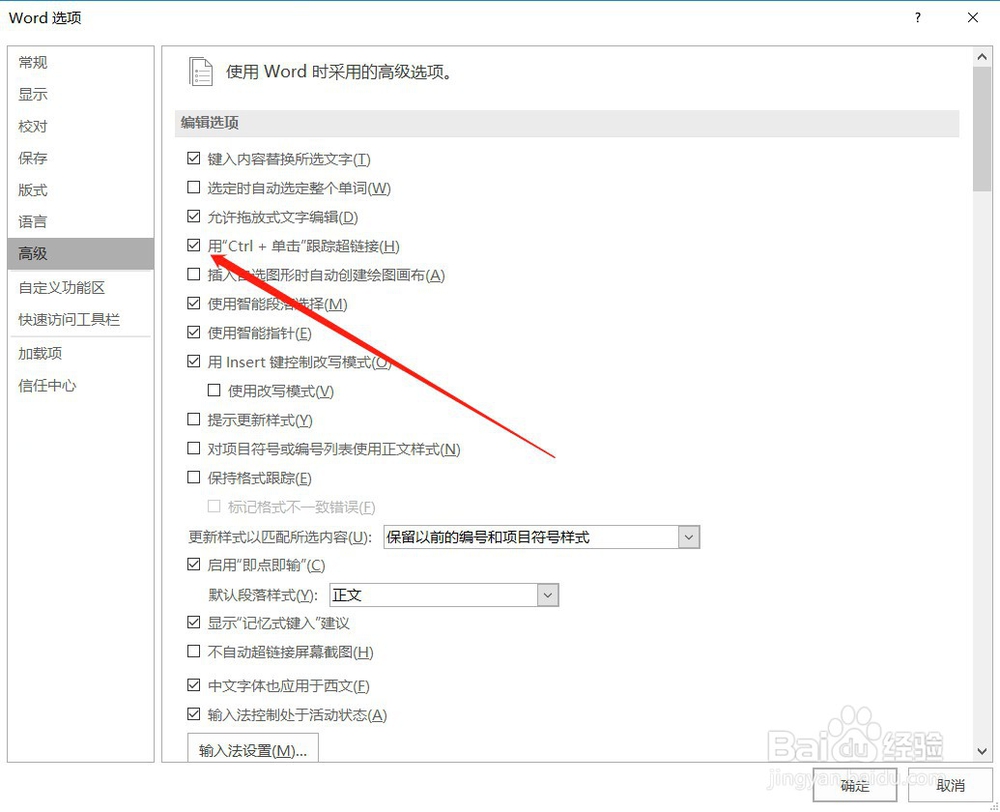Image resolution: width=1000 pixels, height=812 pixels.
Task: Uncheck 用"Ctrl + 单击"跟踪超链接(H)
Action: (194, 246)
